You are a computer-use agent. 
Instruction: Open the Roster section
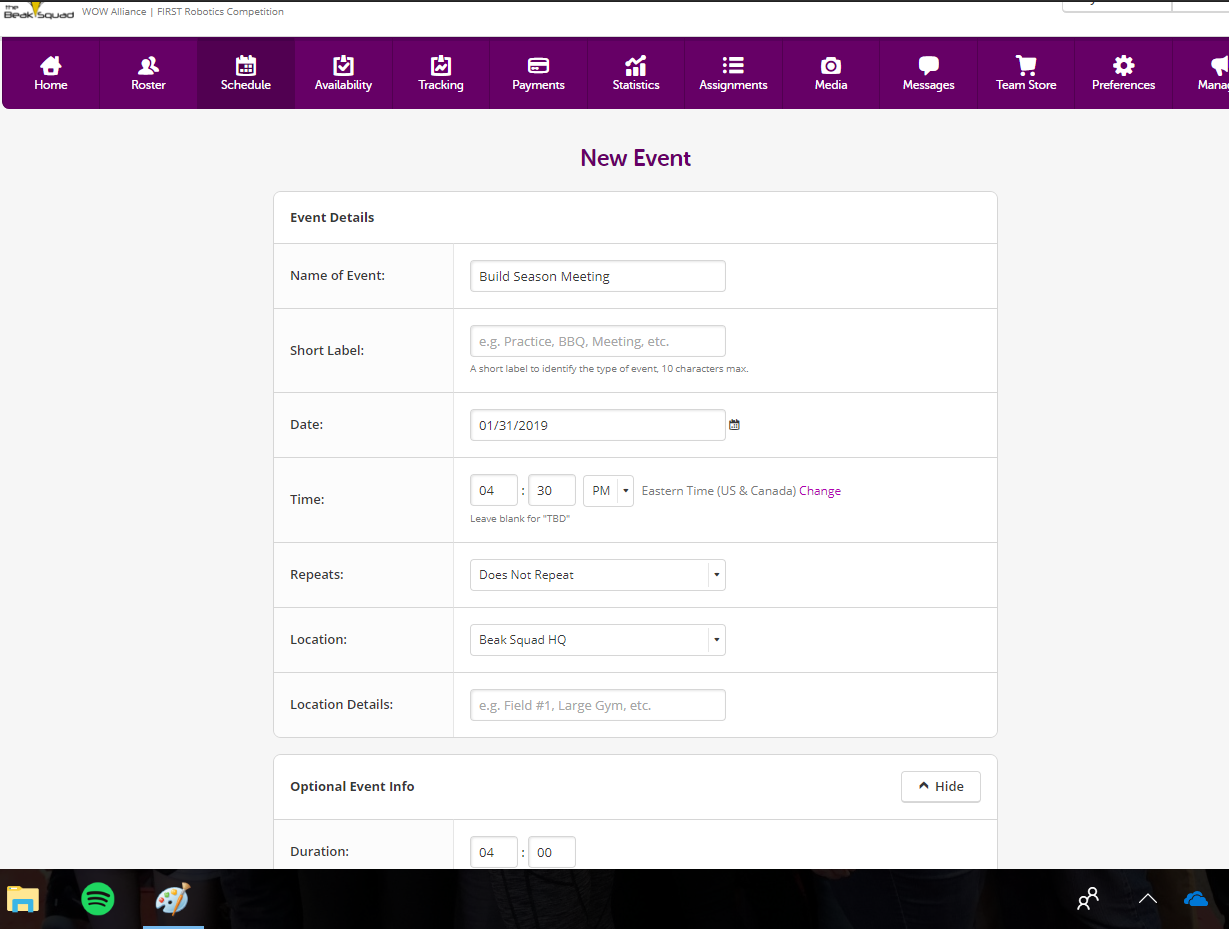148,73
